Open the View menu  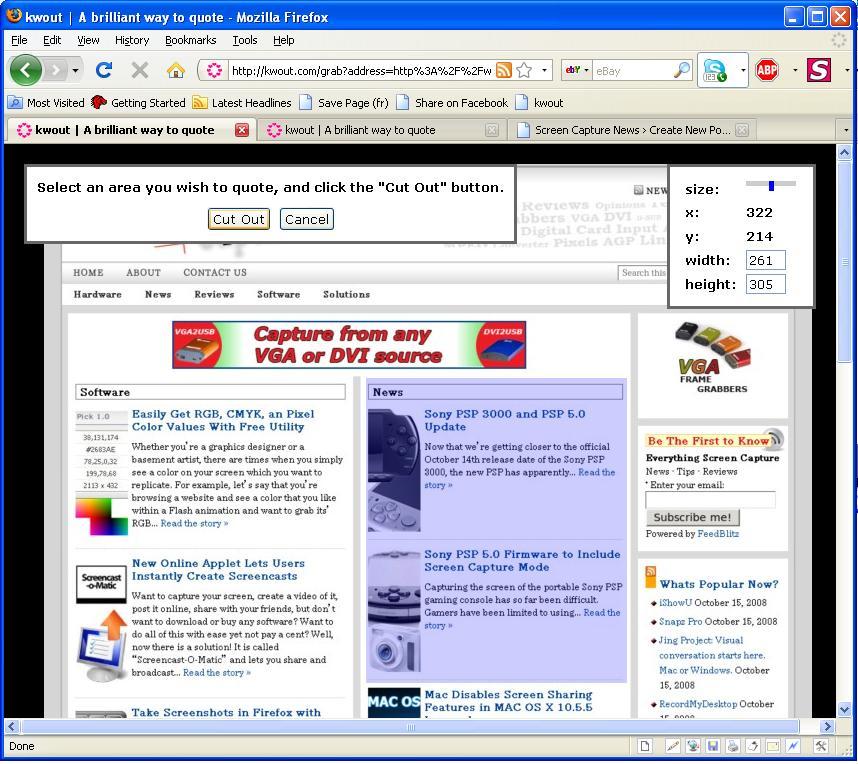coord(88,40)
